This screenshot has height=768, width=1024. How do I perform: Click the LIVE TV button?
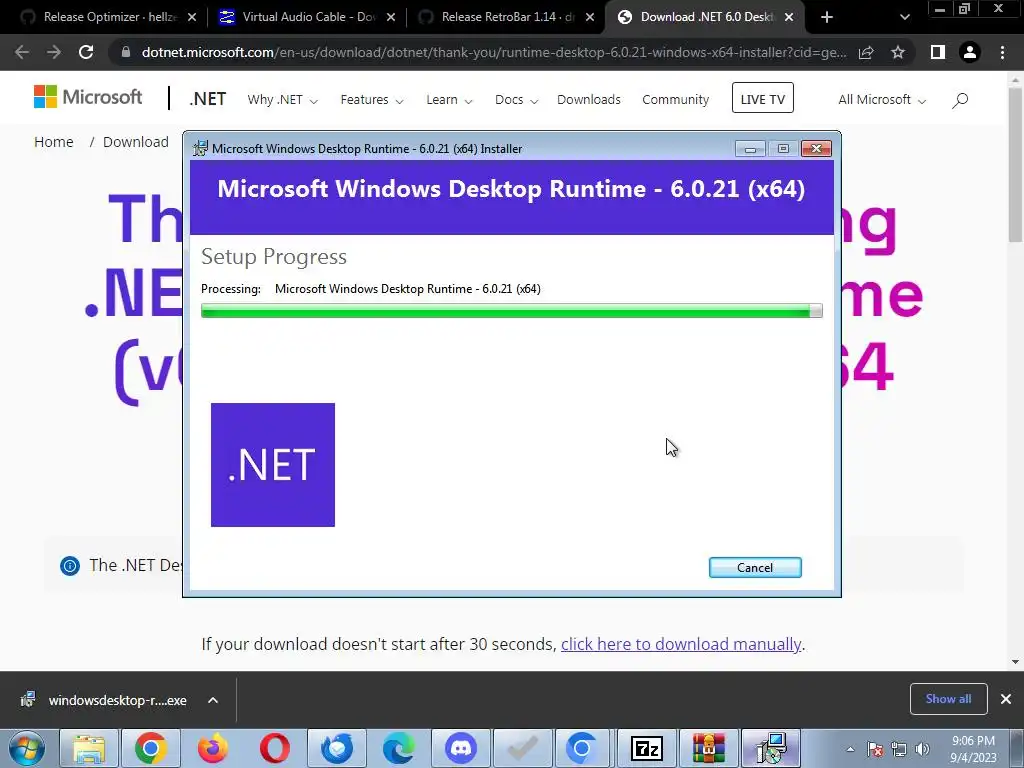tap(763, 98)
